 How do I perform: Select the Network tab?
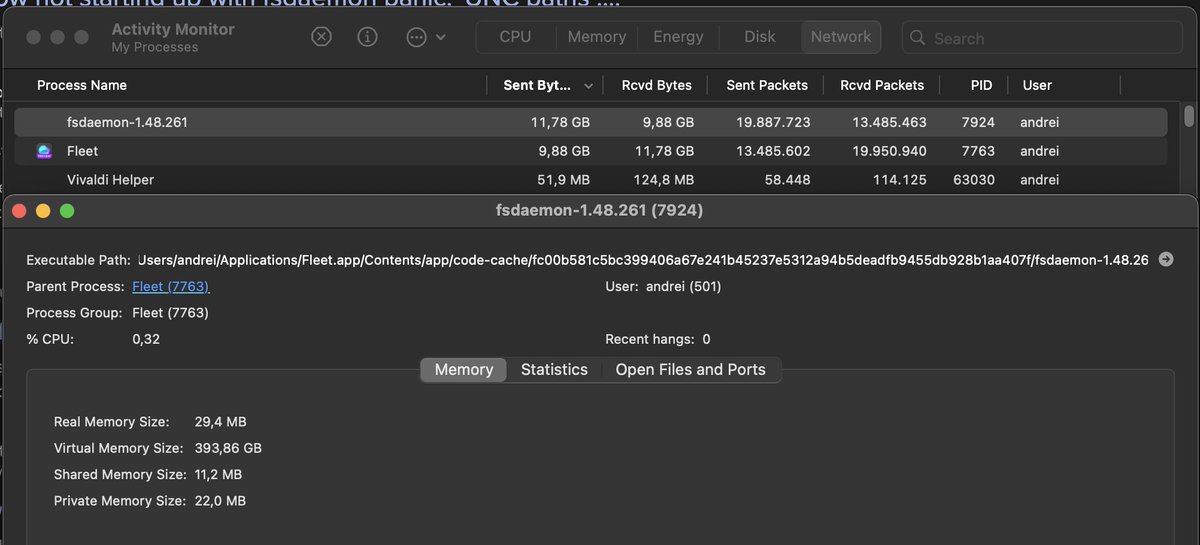(x=841, y=36)
